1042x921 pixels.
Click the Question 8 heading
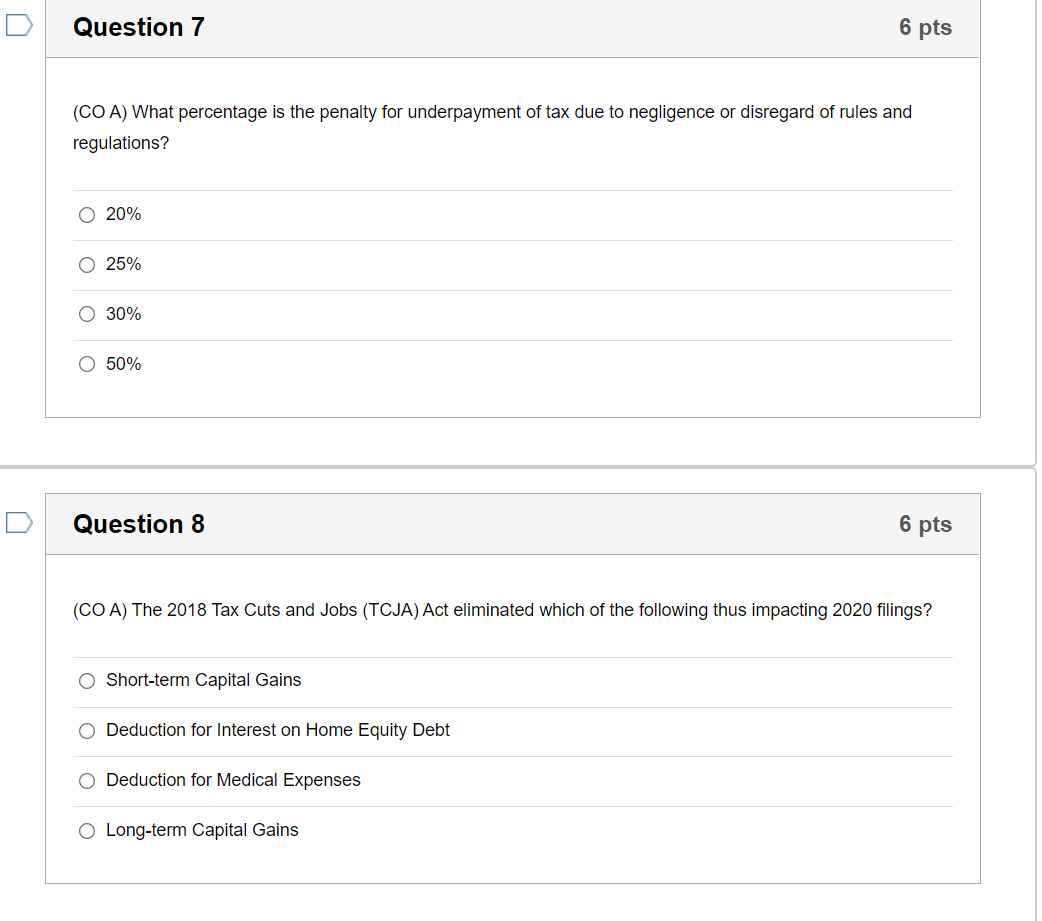click(x=138, y=524)
